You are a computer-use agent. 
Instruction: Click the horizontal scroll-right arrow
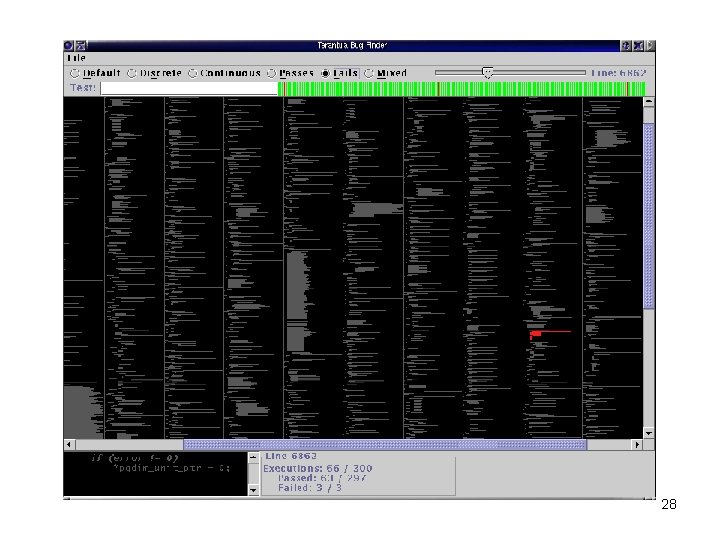637,444
